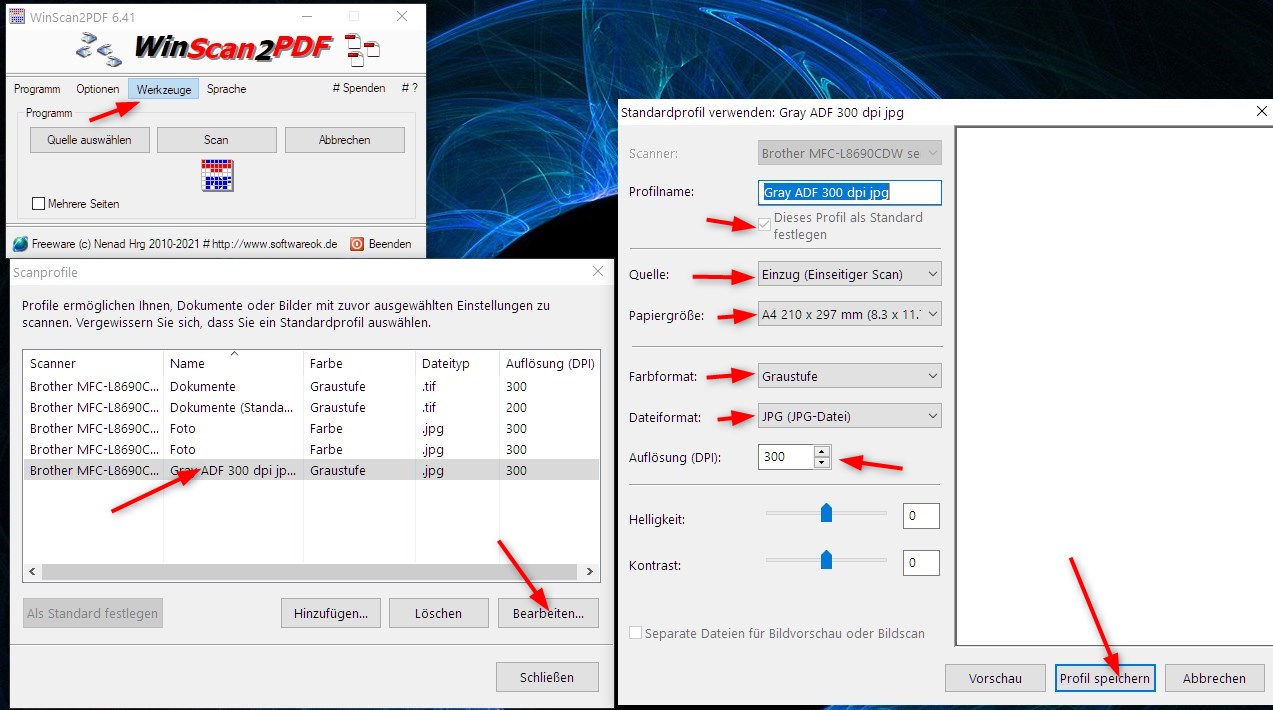Open the Optionen menu

coord(98,89)
